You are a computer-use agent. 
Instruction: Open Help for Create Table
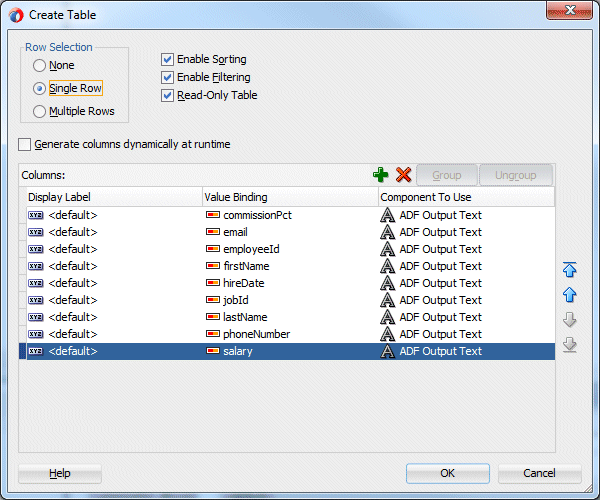(x=60, y=473)
